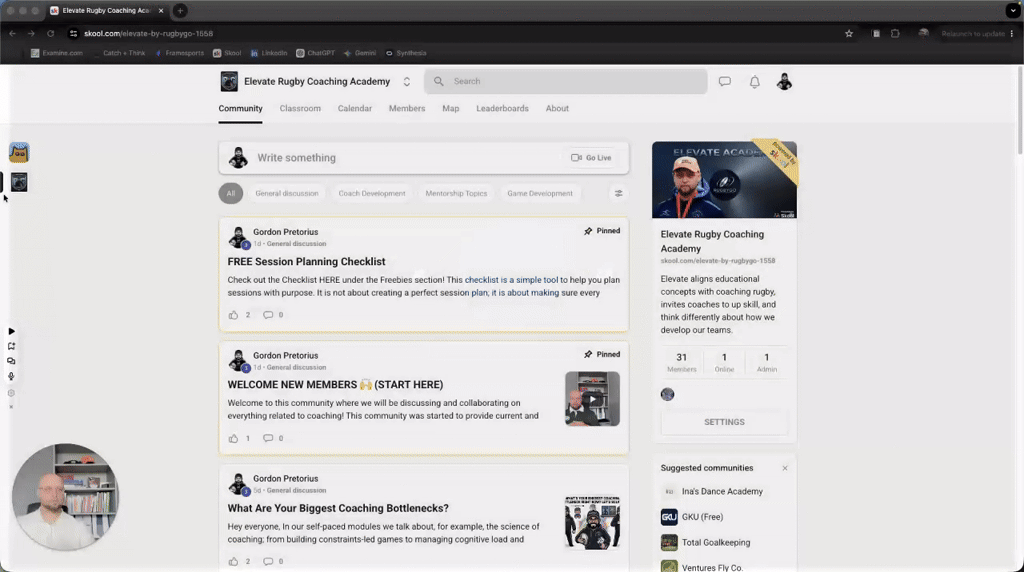The height and width of the screenshot is (572, 1024).
Task: Click the recorder microphone icon
Action: (x=11, y=377)
